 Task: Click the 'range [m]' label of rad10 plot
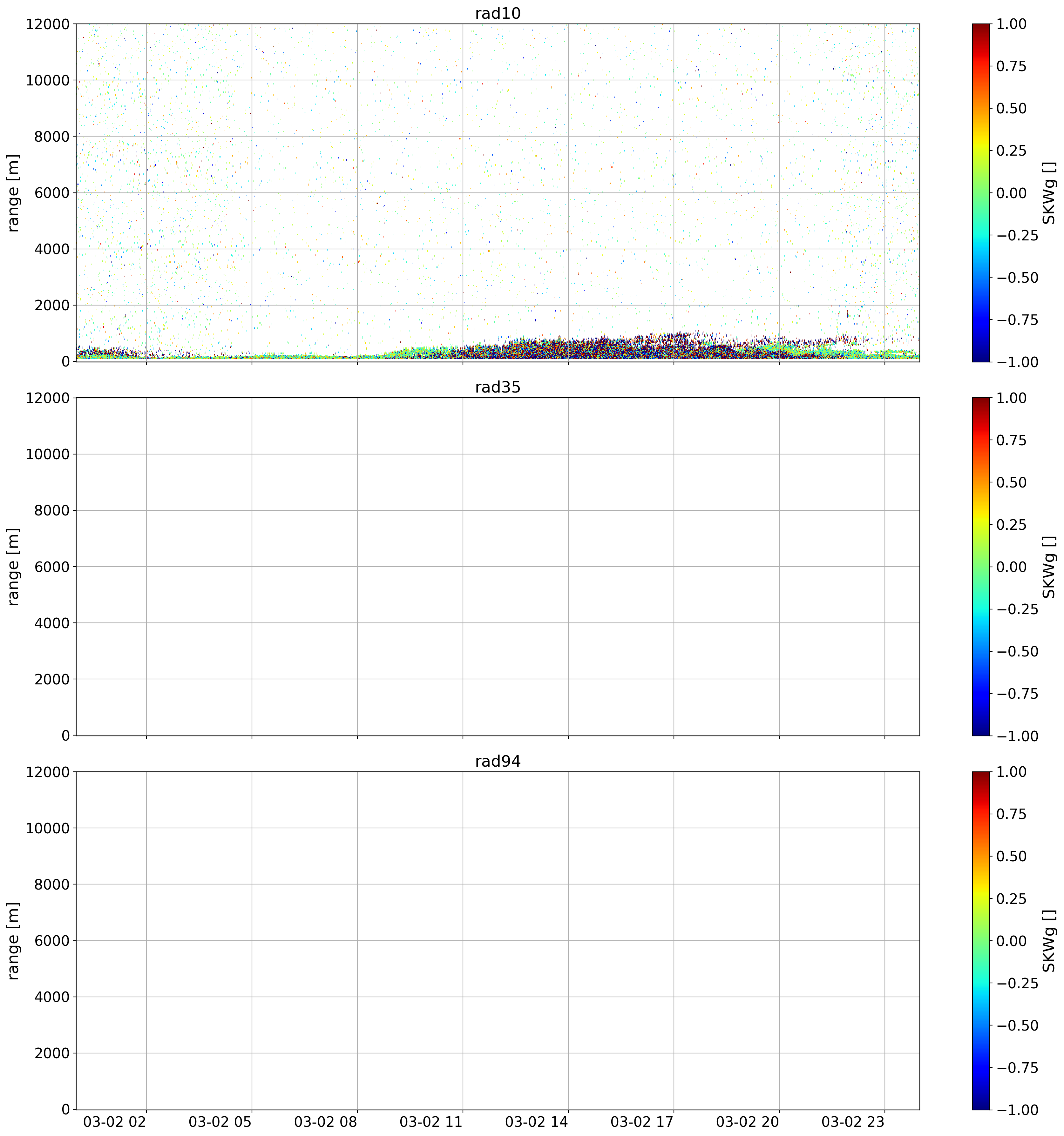click(13, 192)
